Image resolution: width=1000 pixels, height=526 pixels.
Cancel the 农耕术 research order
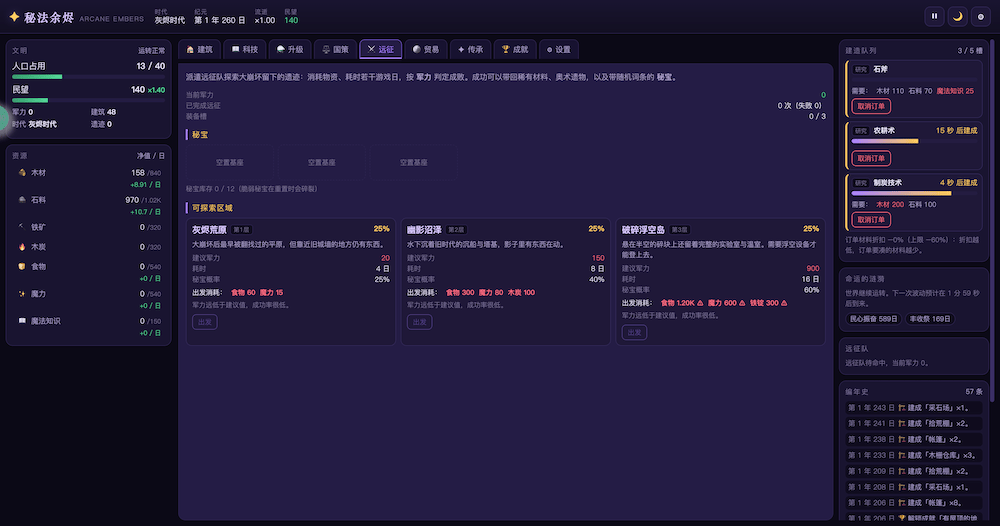click(x=871, y=158)
